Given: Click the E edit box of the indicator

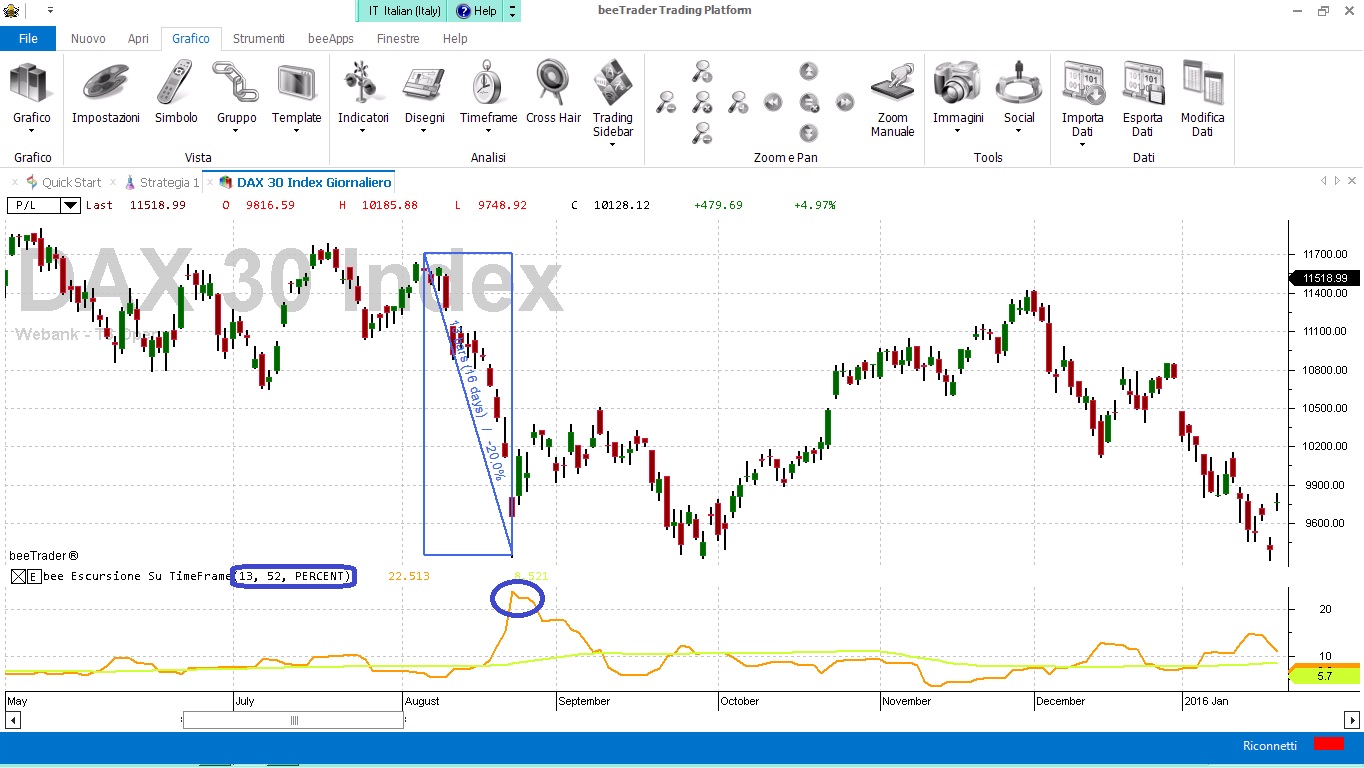Looking at the screenshot, I should click(34, 576).
